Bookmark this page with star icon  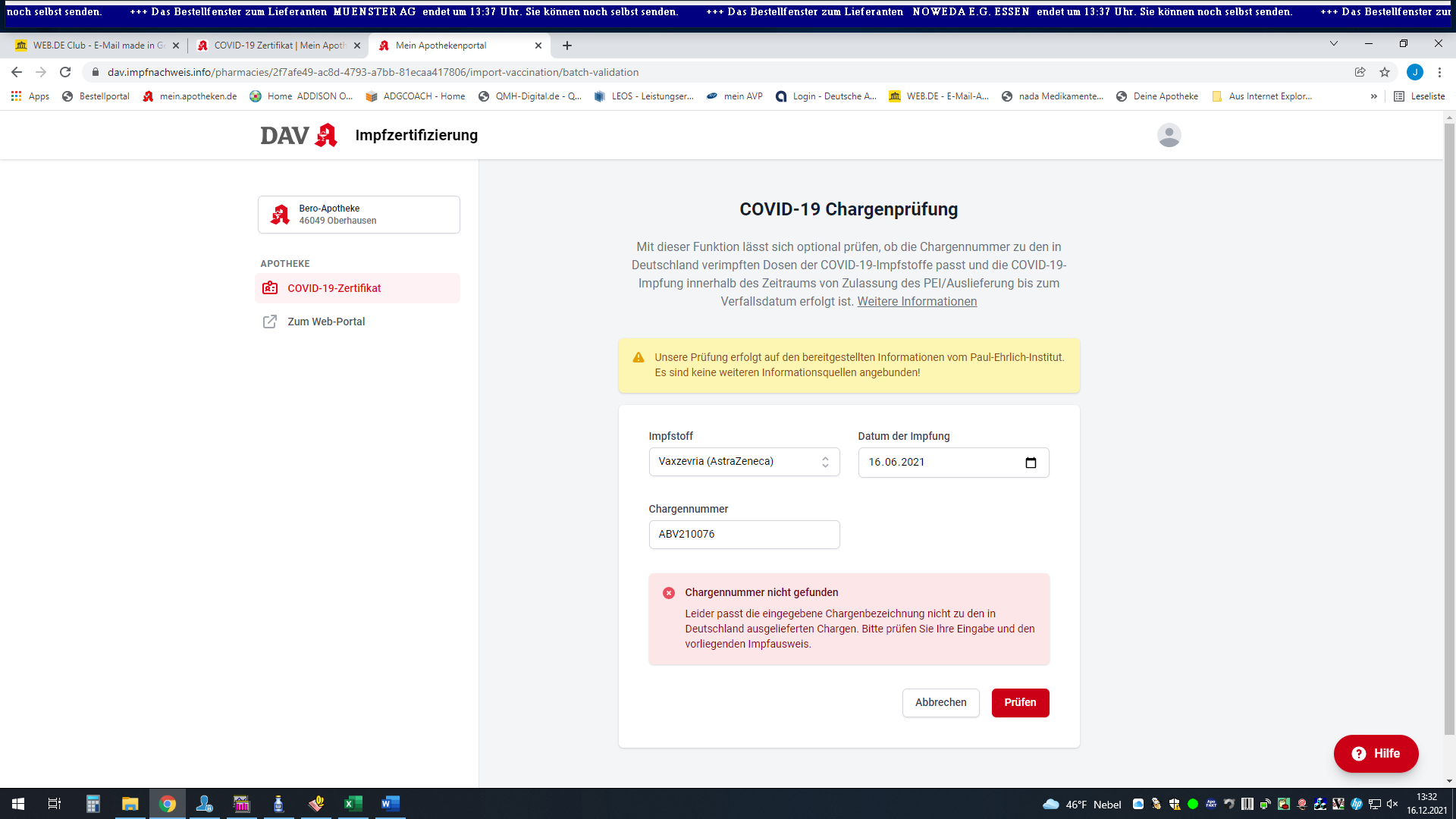click(x=1385, y=72)
